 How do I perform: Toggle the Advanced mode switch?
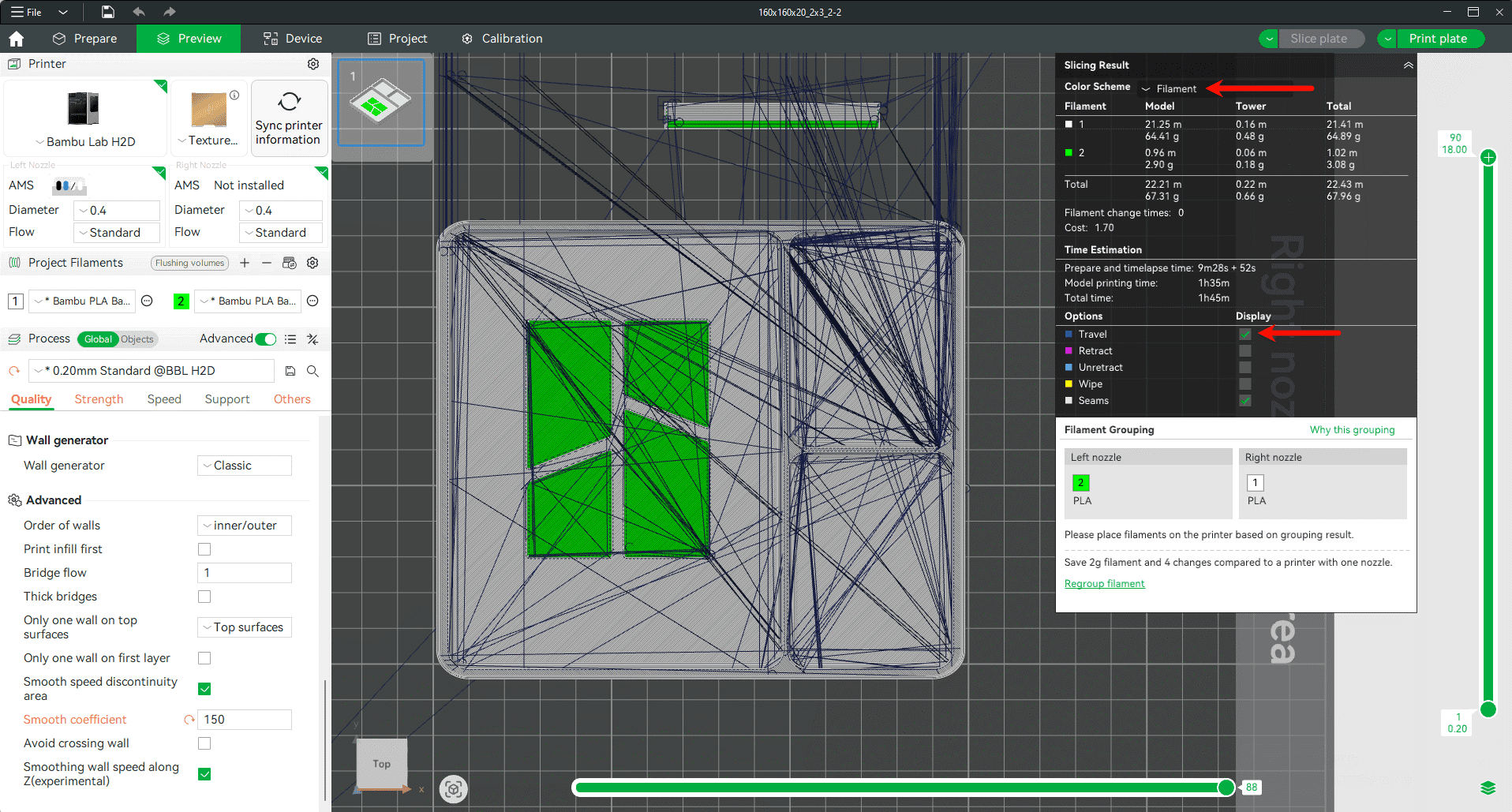[266, 339]
